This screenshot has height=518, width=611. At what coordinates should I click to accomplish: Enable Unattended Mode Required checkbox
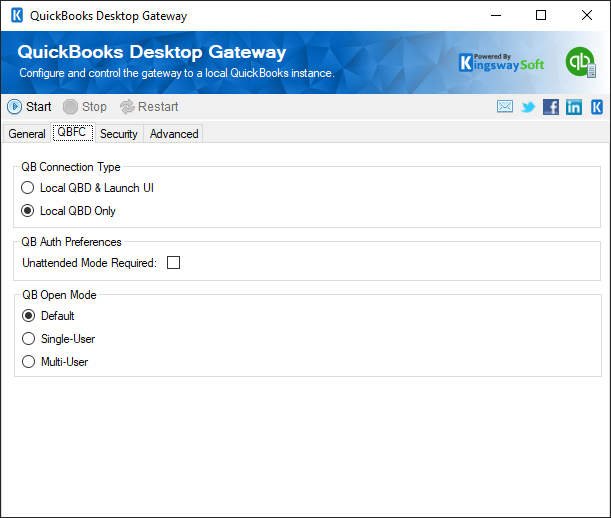click(173, 263)
